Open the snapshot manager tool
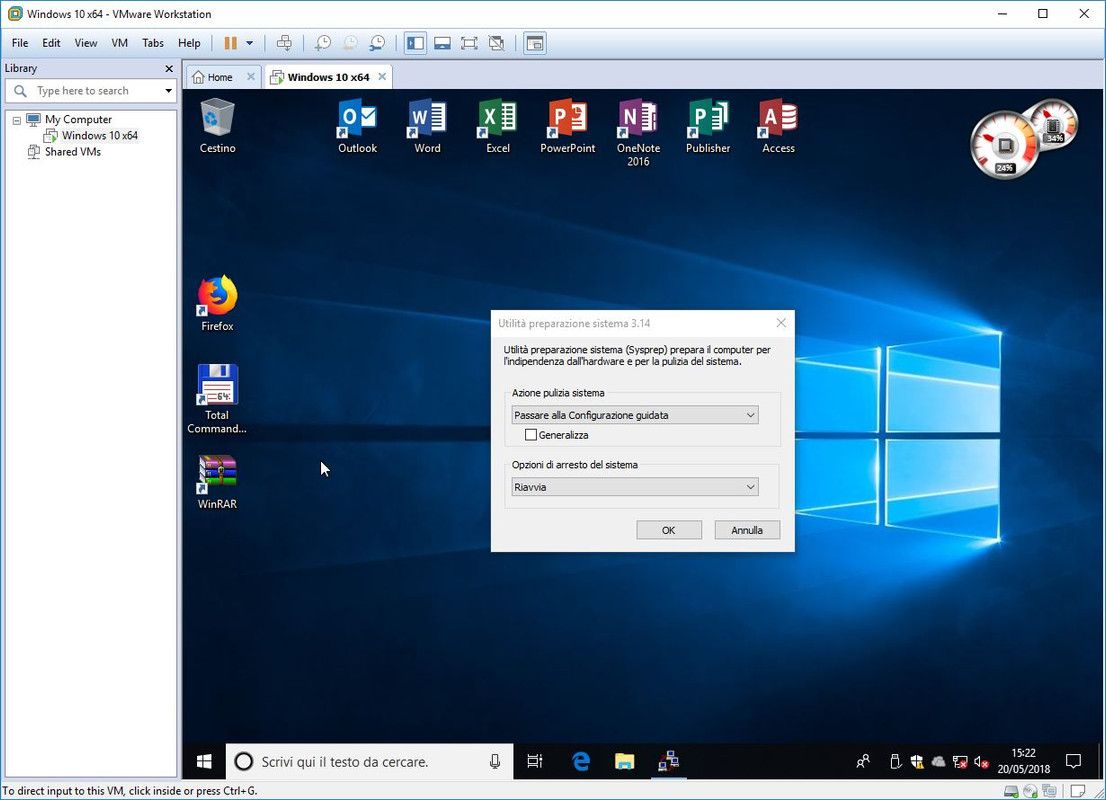Viewport: 1106px width, 800px height. coord(377,43)
